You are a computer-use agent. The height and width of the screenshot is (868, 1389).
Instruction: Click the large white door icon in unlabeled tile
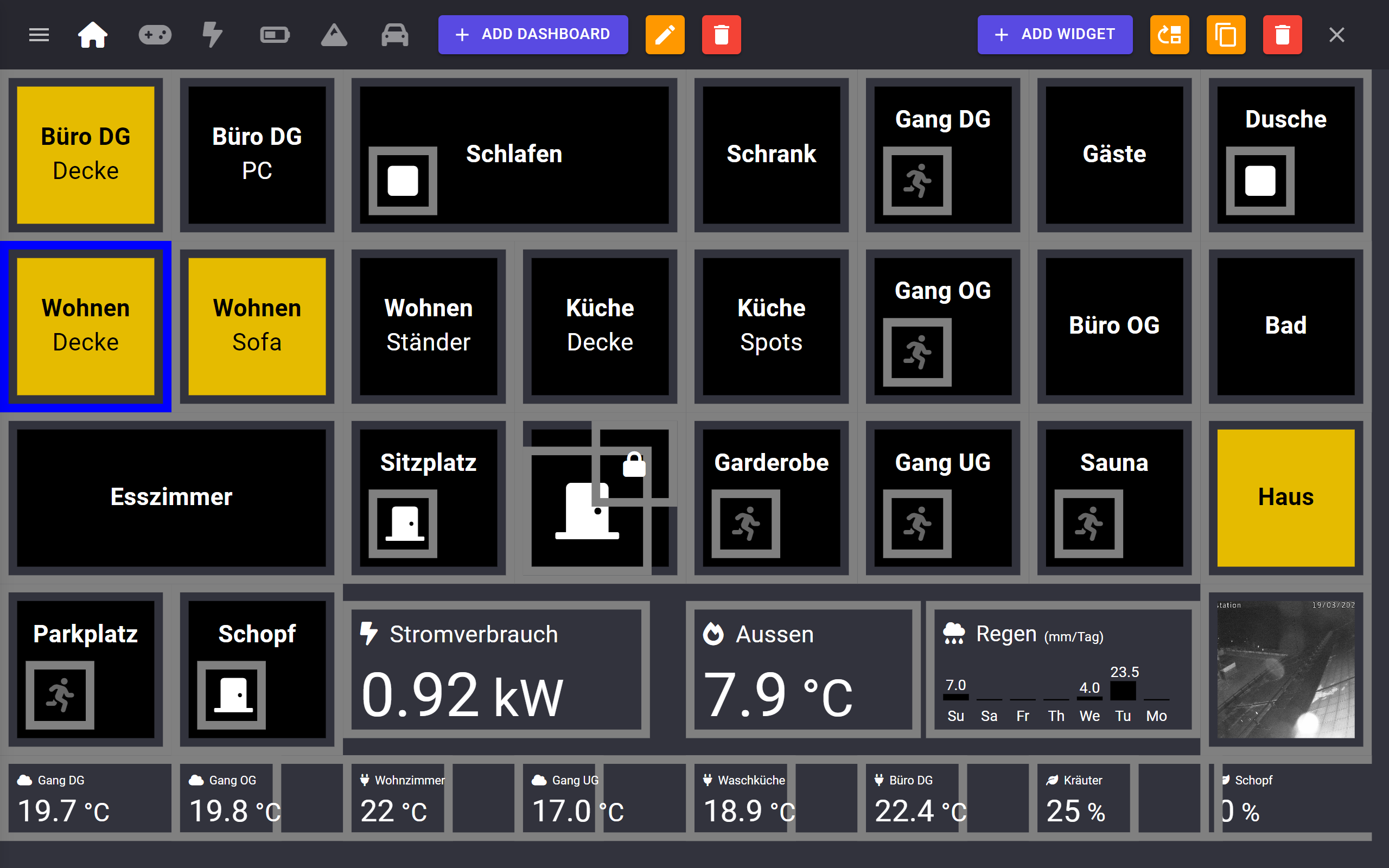pos(587,510)
